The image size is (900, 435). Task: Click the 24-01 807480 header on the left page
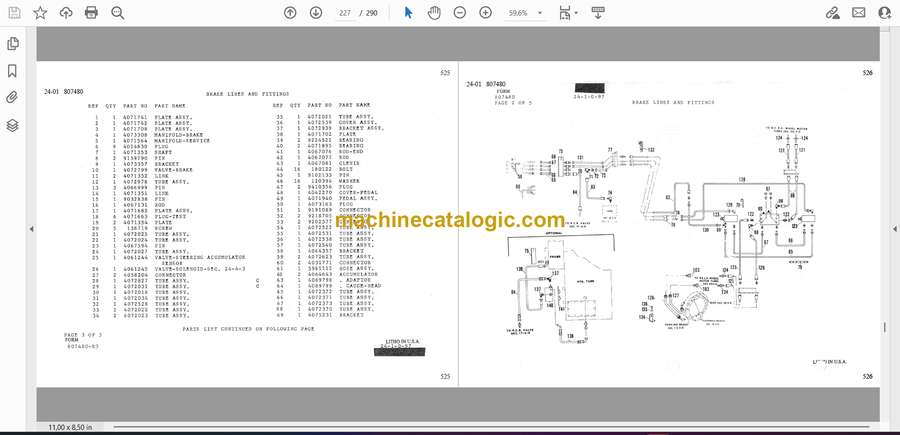coord(64,91)
